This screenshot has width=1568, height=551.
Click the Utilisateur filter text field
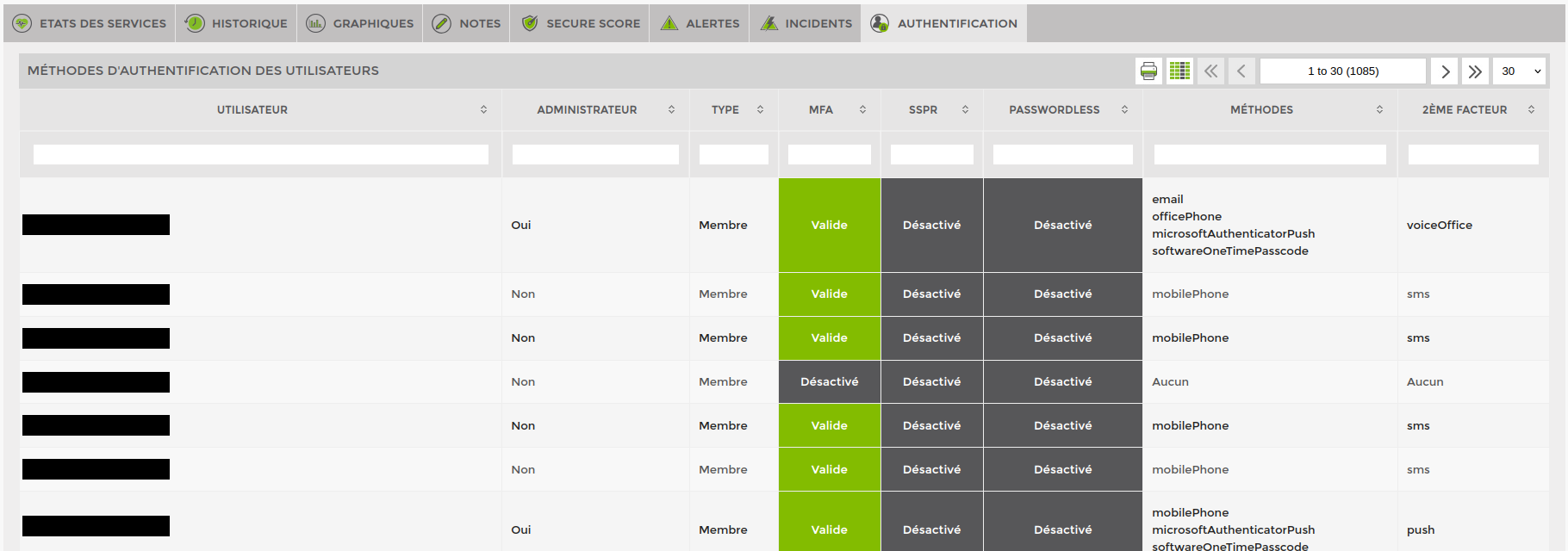pyautogui.click(x=260, y=154)
